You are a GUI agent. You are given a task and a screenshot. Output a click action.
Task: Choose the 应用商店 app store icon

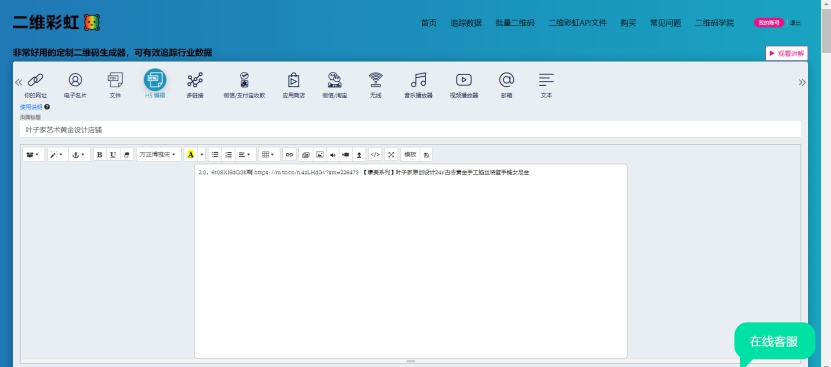point(293,80)
